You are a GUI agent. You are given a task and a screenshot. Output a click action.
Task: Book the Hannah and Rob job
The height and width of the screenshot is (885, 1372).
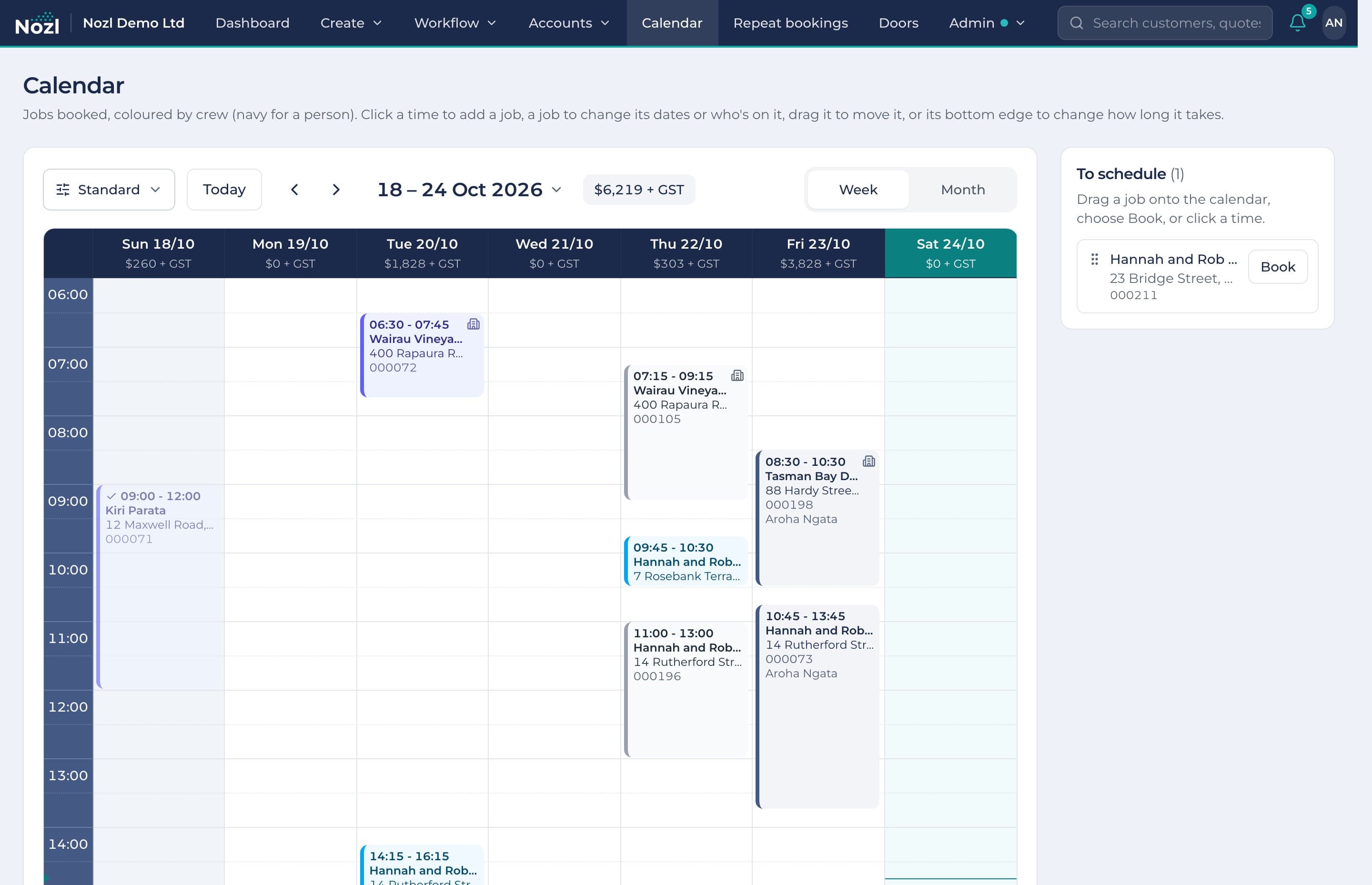tap(1277, 267)
